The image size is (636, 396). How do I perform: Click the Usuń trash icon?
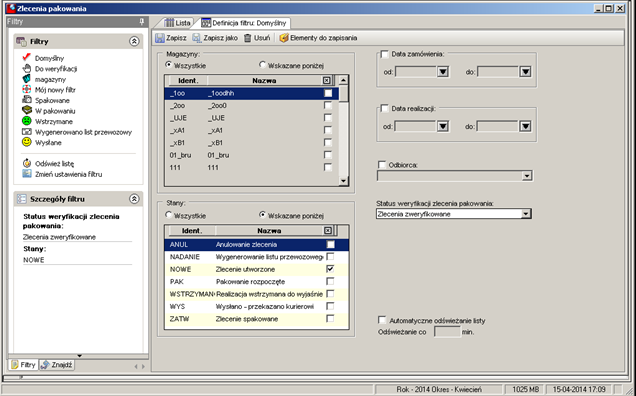click(x=247, y=38)
